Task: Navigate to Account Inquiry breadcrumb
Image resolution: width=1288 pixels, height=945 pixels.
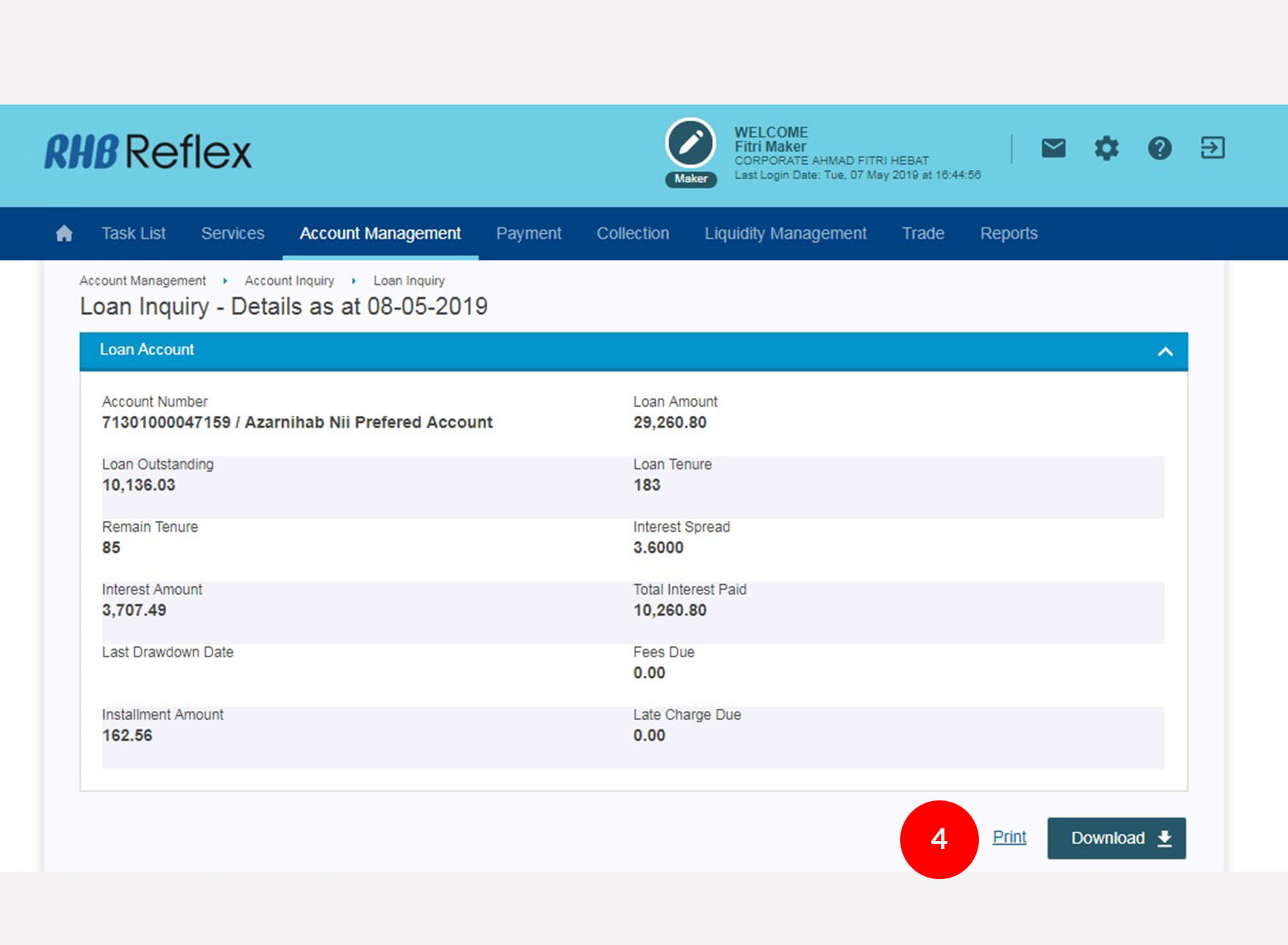Action: (289, 281)
